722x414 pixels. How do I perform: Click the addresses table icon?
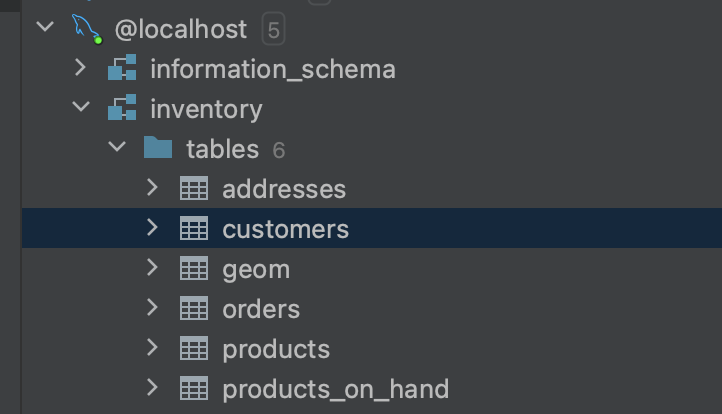point(194,189)
